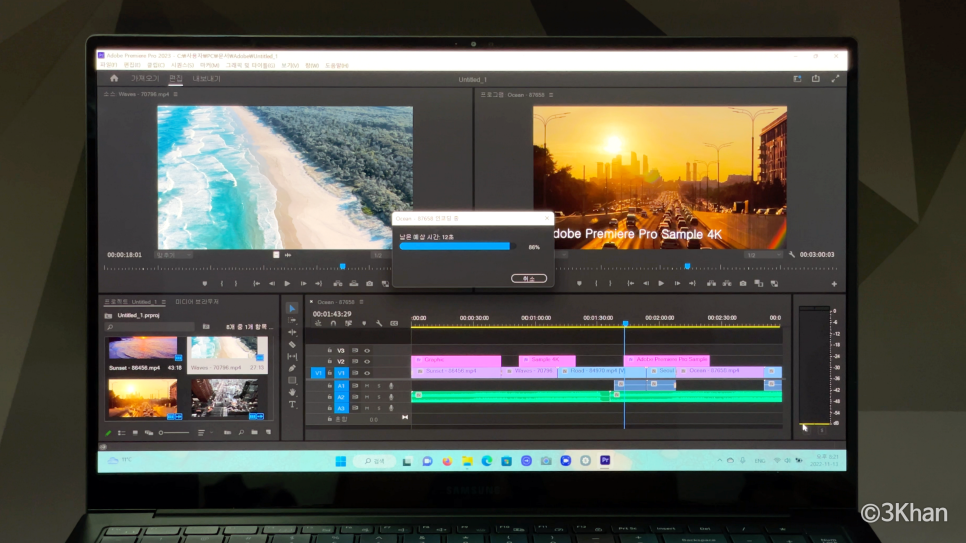
Task: Click the Find magnifier icon at Project panel bottom
Action: pyautogui.click(x=241, y=433)
